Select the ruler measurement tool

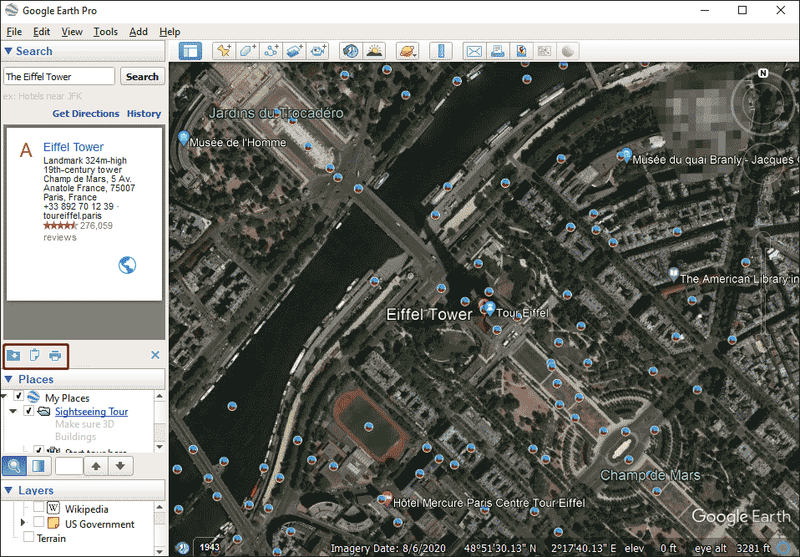[441, 51]
